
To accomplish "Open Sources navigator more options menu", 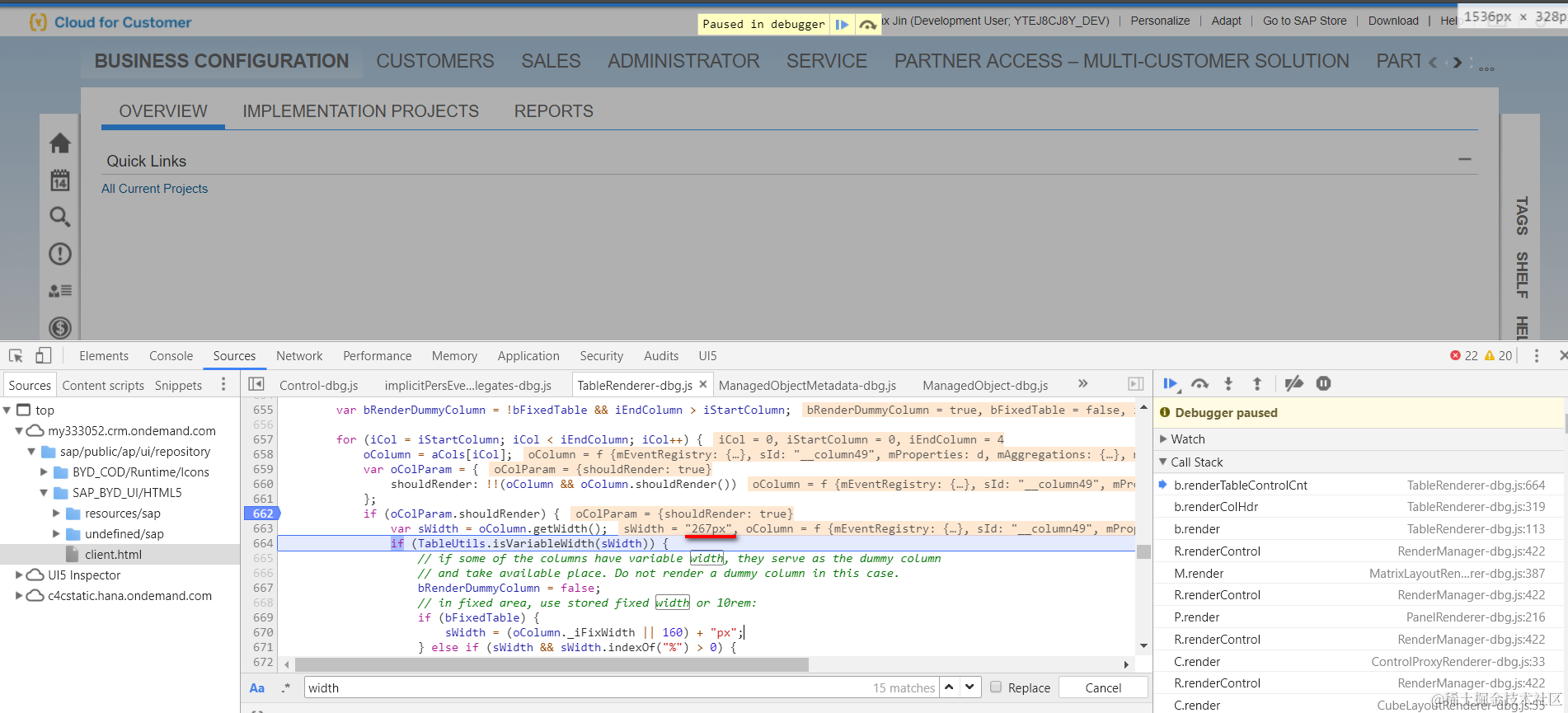I will click(x=223, y=385).
